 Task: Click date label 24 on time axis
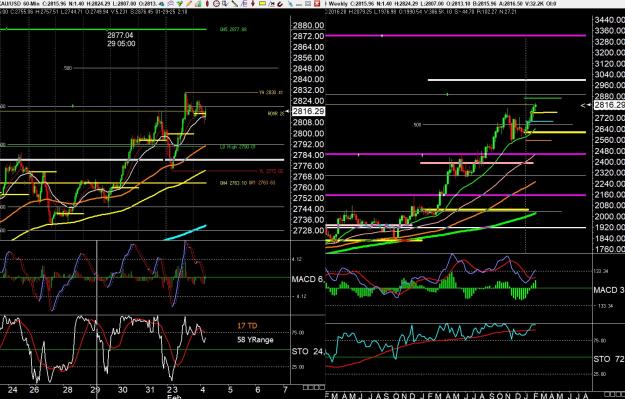click(12, 390)
